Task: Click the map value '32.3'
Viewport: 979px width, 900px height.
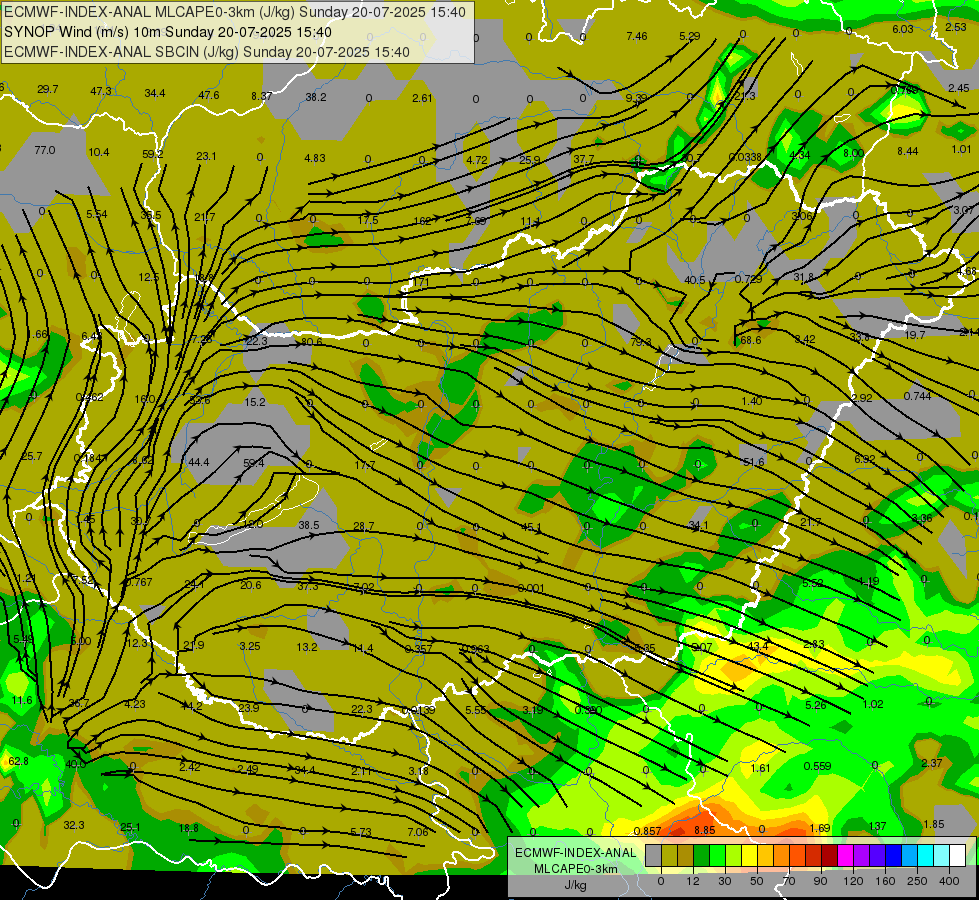Action: pyautogui.click(x=74, y=825)
